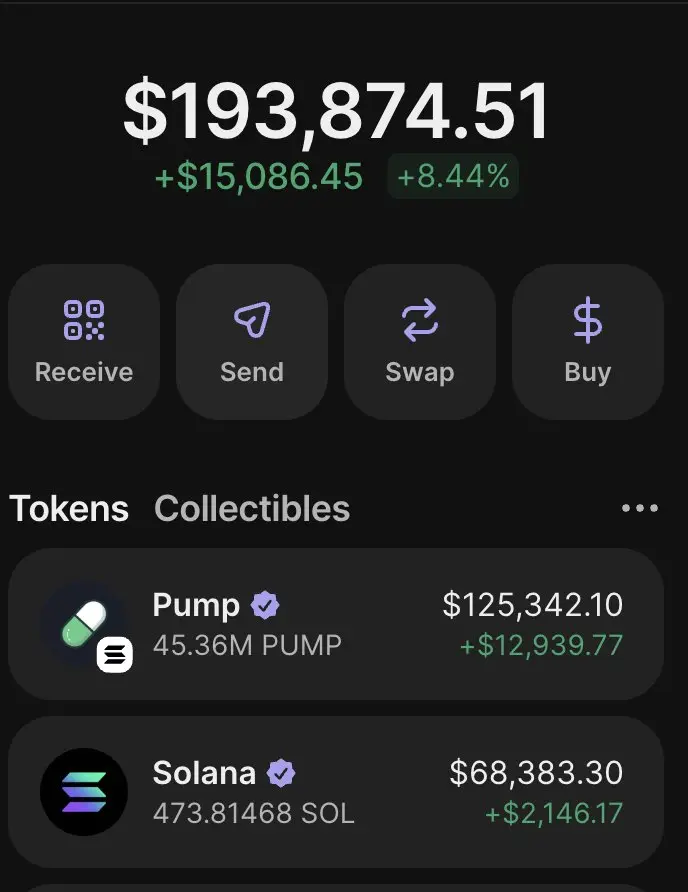Click the $193,874.51 total balance
The width and height of the screenshot is (688, 892).
[x=337, y=111]
